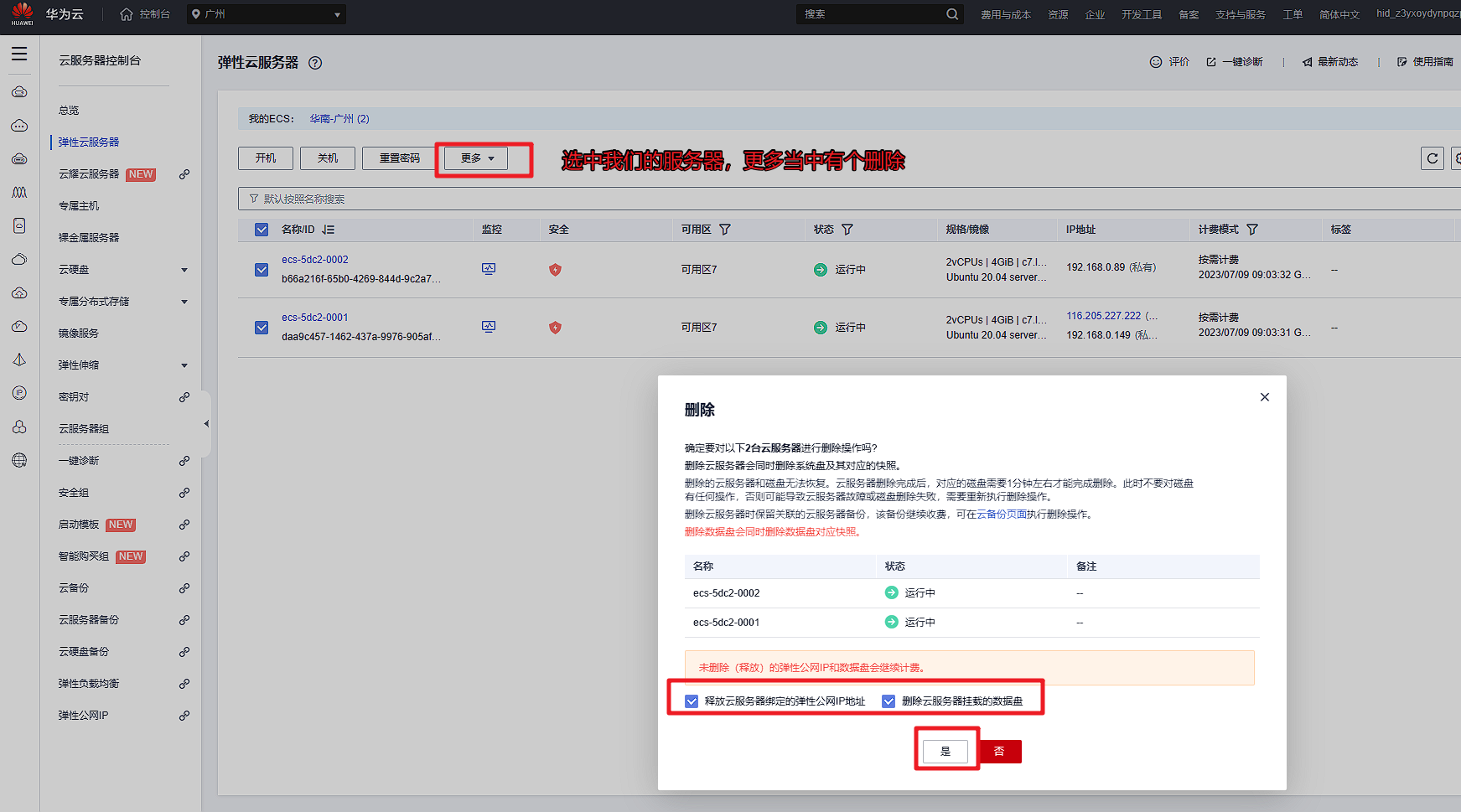The height and width of the screenshot is (812, 1461).
Task: Select 云服务器组 in the sidebar
Action: (84, 429)
